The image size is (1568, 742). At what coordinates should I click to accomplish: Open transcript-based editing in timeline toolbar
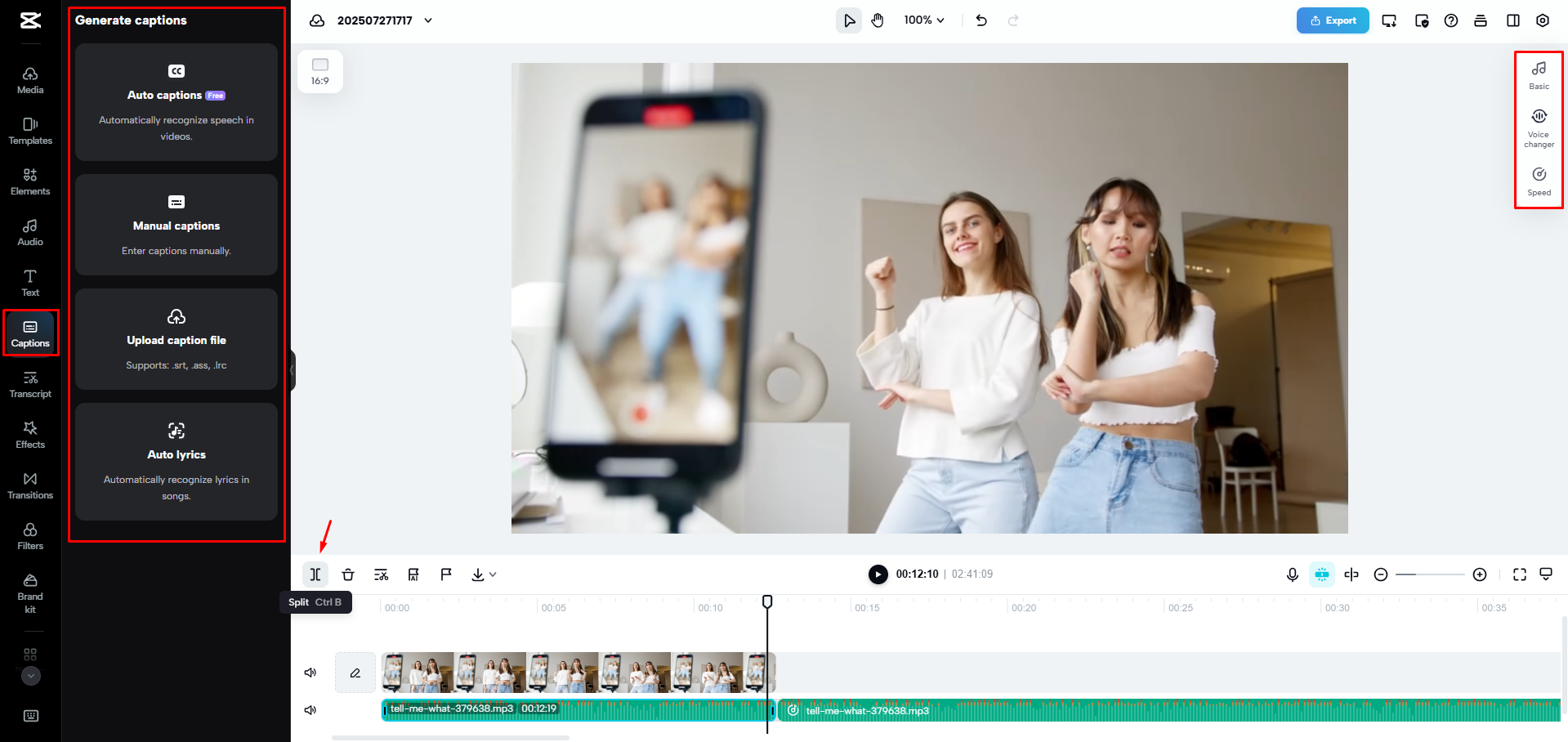[x=381, y=574]
